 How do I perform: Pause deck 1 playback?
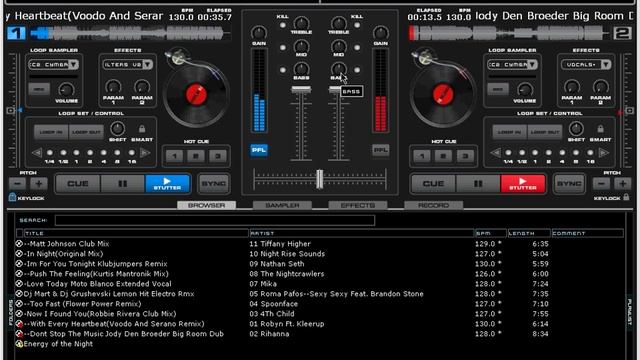pyautogui.click(x=122, y=184)
